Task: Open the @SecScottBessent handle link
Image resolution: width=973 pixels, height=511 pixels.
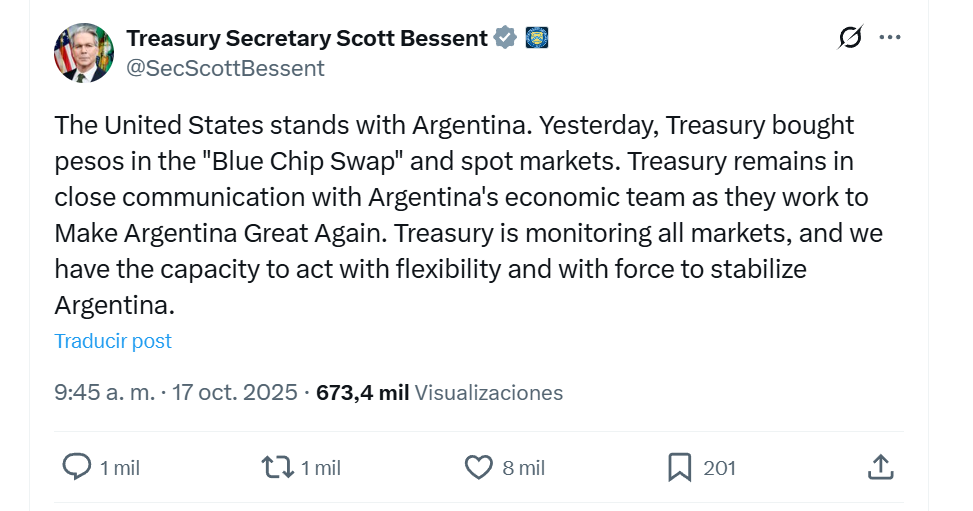Action: 225,68
